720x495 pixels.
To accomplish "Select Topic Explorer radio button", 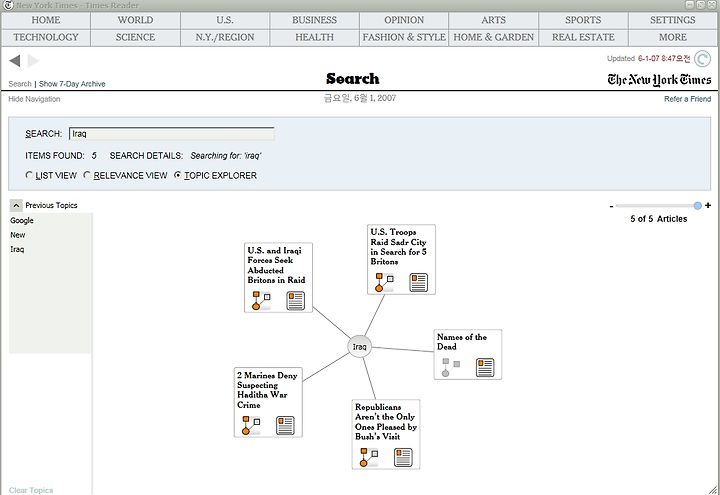I will click(x=178, y=175).
